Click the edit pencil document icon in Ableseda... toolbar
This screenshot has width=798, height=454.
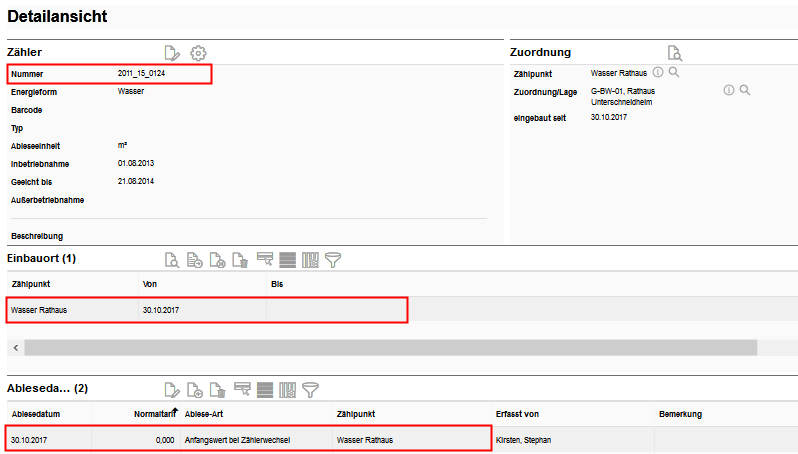click(x=172, y=390)
